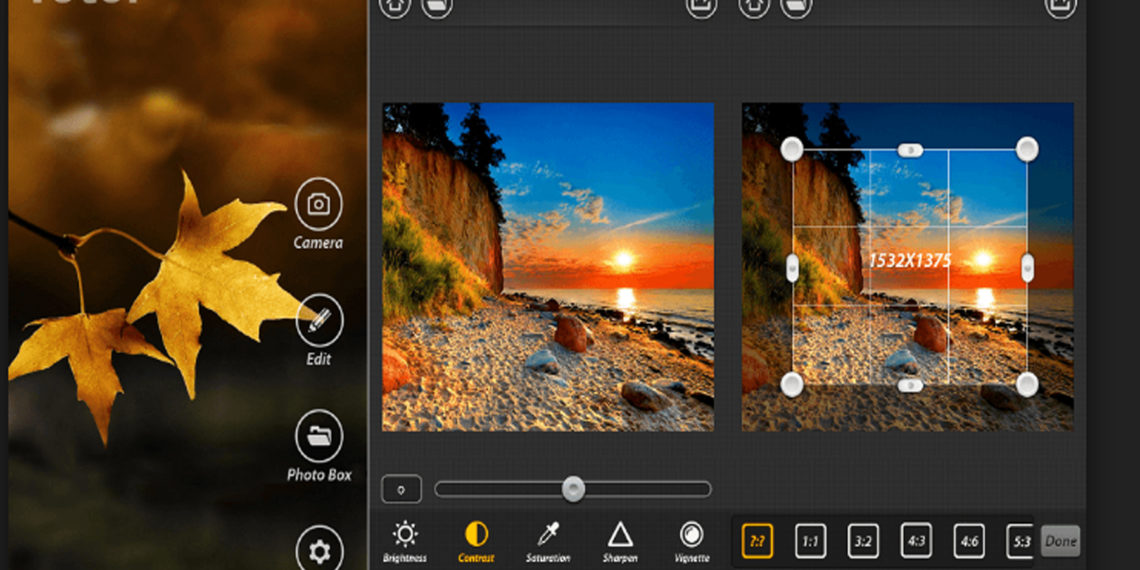Select the Saturation dropper tool
This screenshot has width=1140, height=570.
pyautogui.click(x=548, y=542)
